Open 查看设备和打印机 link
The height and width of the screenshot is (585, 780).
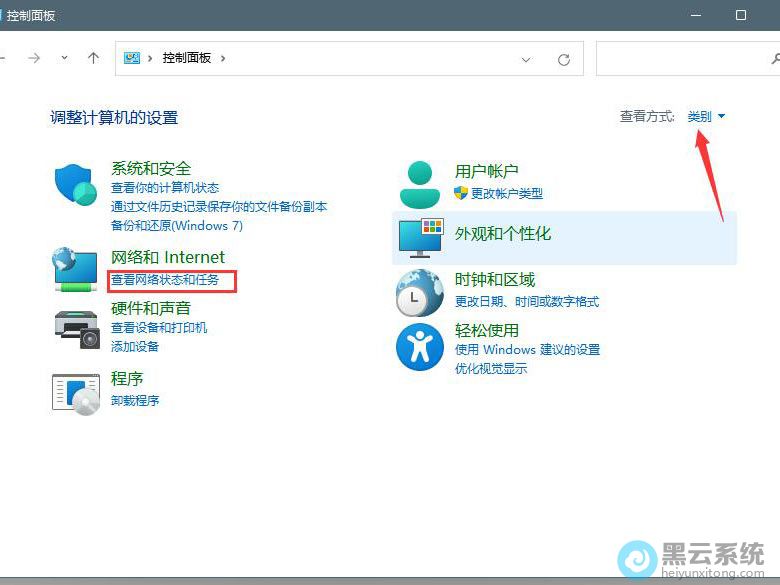[159, 328]
